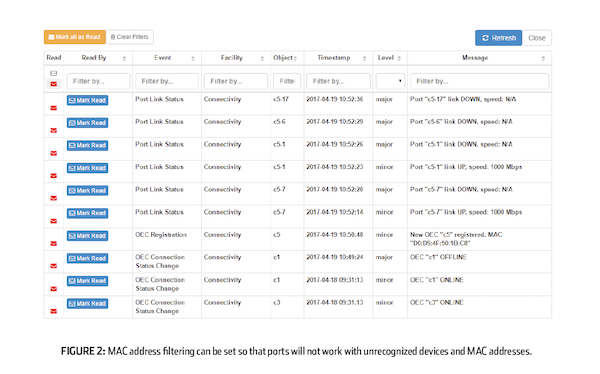Click unread envelope in OEC Registration row

coord(54,243)
